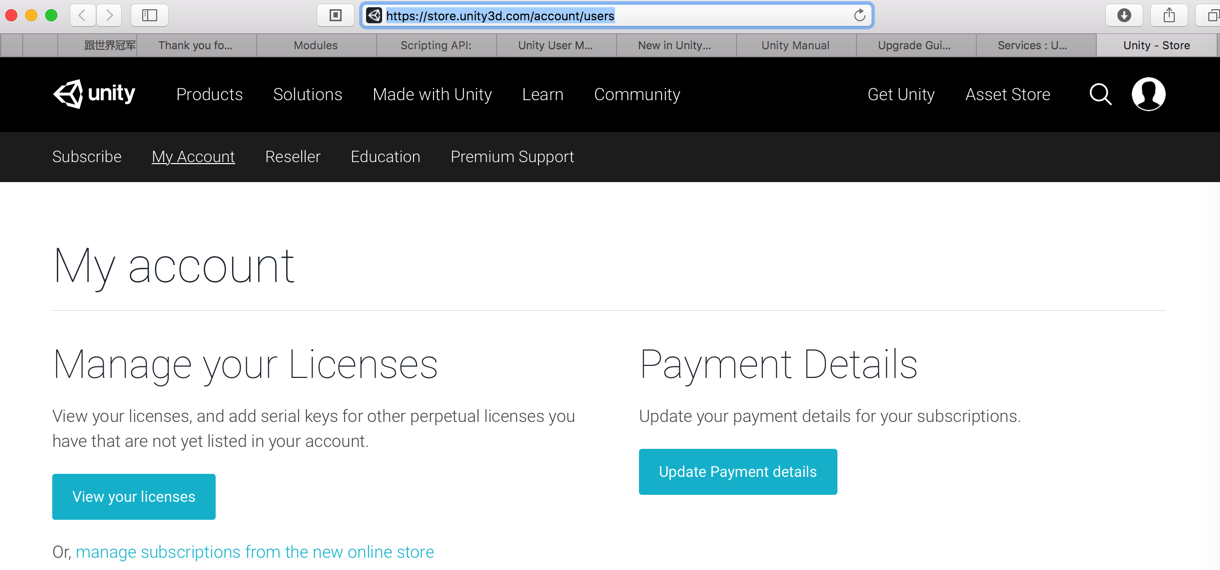Switch to the Modules tab
The image size is (1220, 570).
316,45
